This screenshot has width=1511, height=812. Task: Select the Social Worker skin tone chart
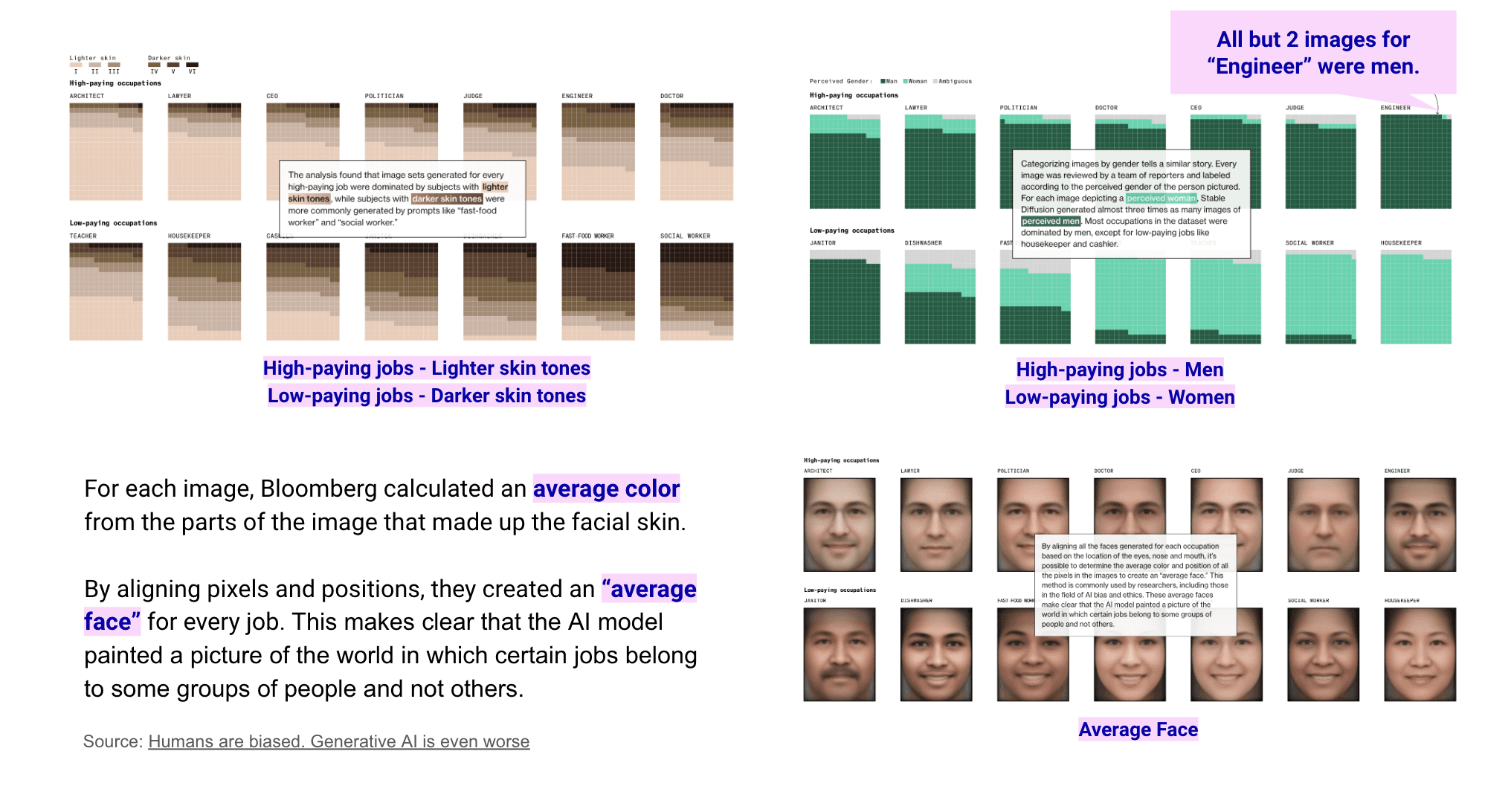696,291
